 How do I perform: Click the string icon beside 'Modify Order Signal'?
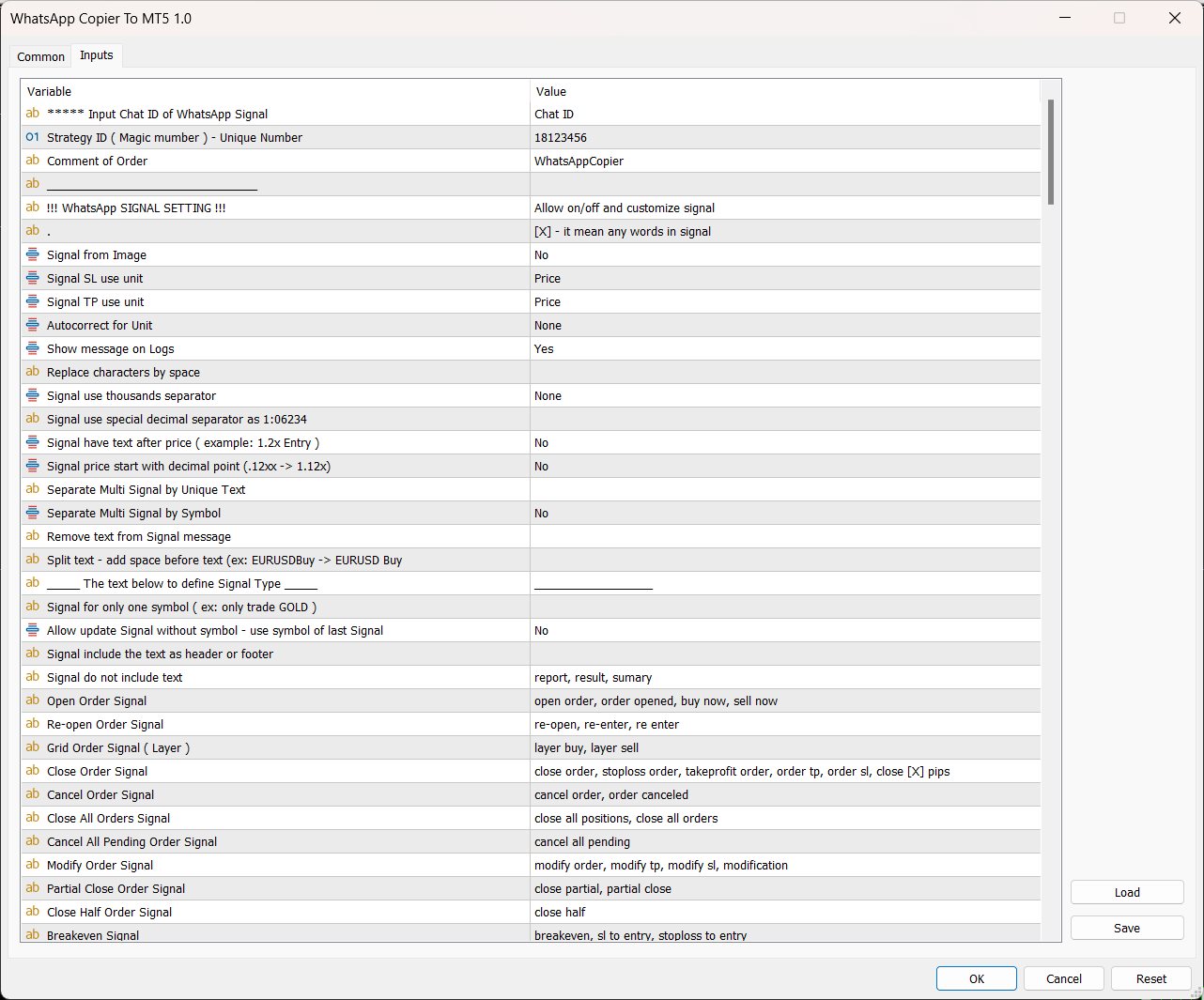33,865
